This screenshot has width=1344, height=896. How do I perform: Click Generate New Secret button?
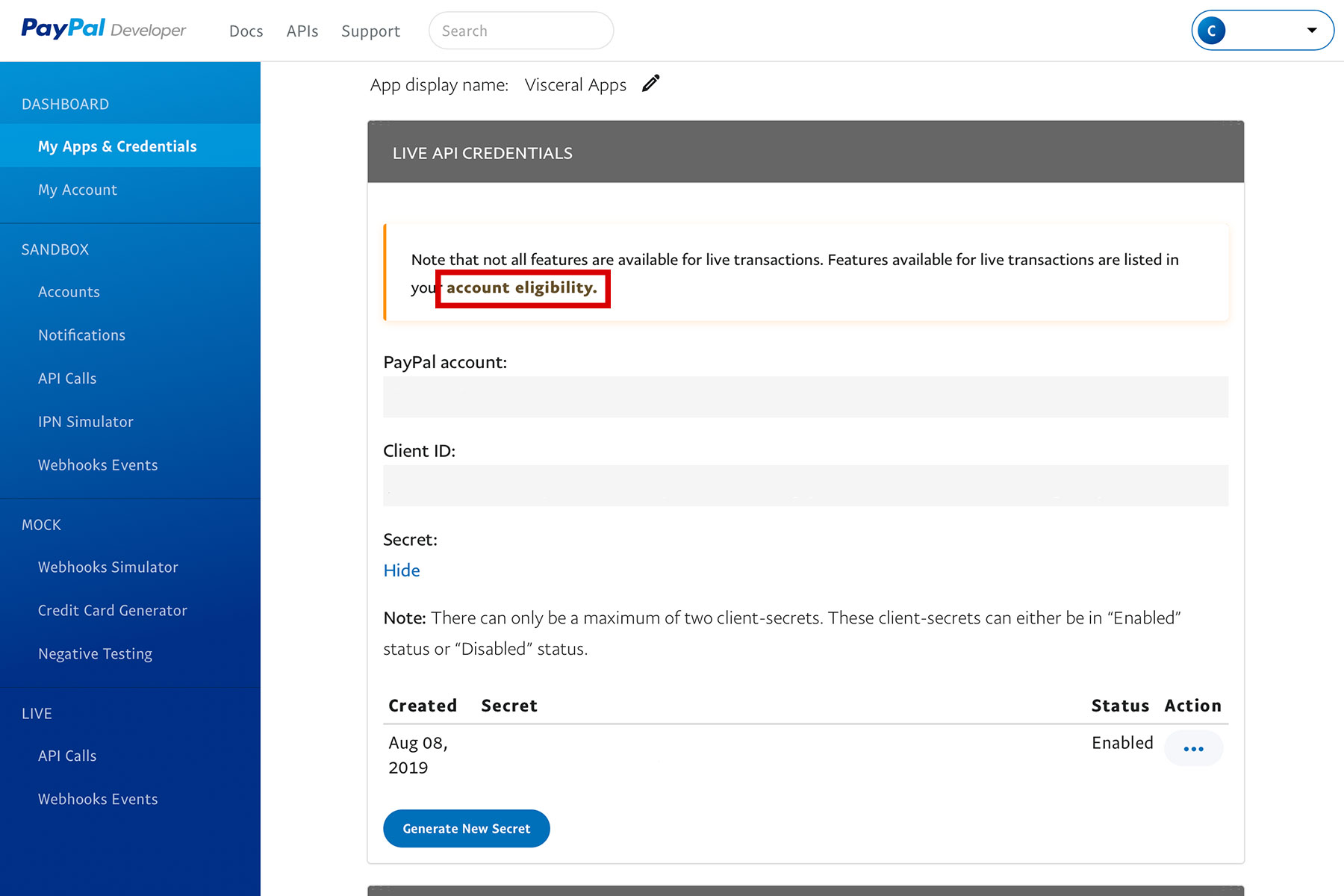pos(467,829)
